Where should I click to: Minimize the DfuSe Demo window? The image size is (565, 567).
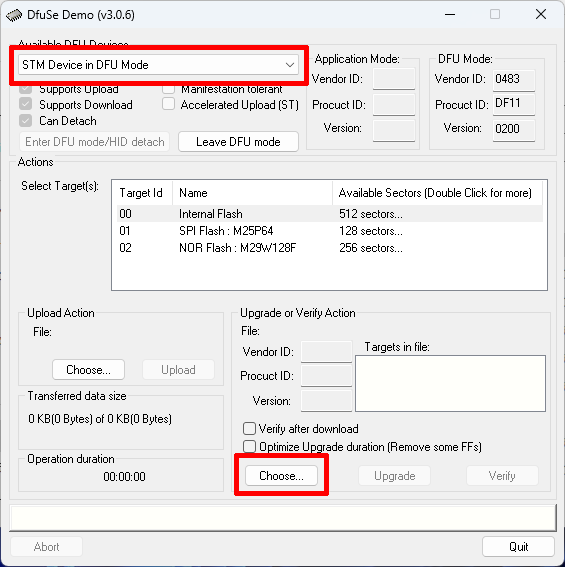(x=450, y=14)
